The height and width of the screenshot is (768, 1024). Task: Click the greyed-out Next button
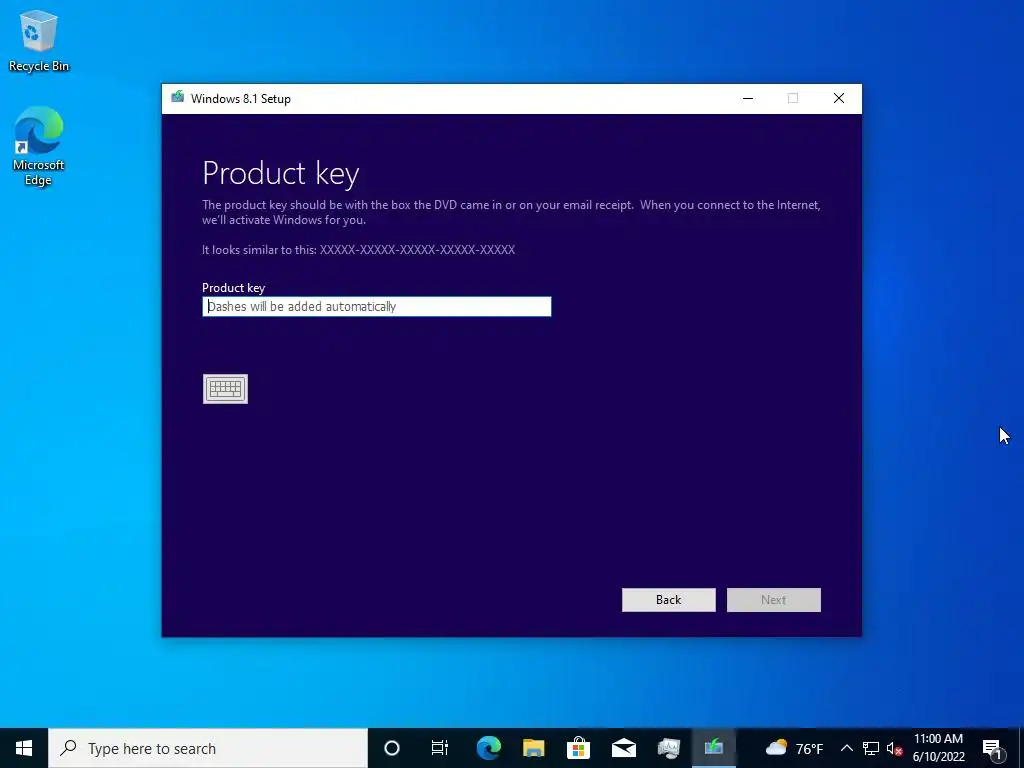coord(774,600)
